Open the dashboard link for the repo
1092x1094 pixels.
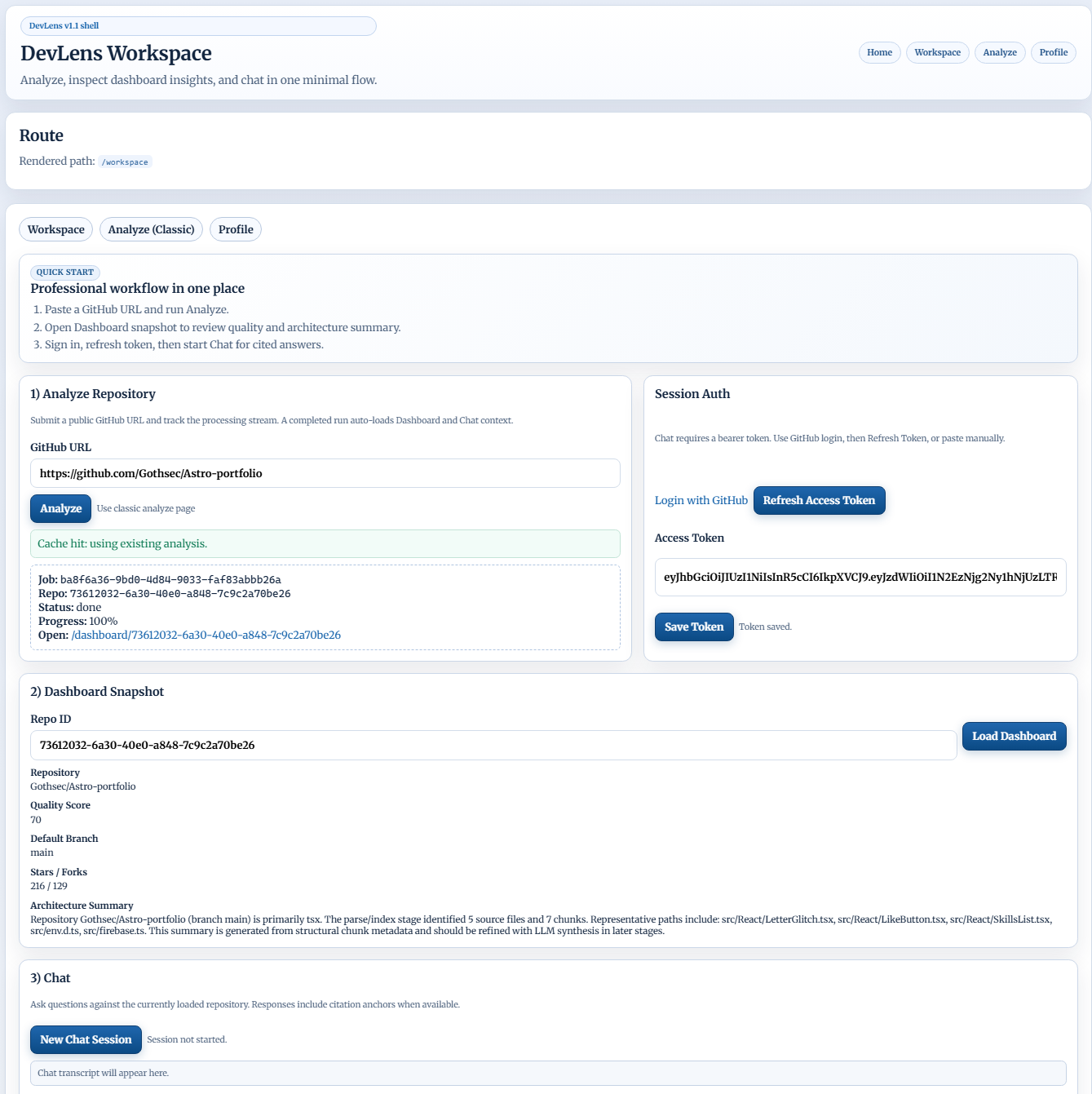206,635
